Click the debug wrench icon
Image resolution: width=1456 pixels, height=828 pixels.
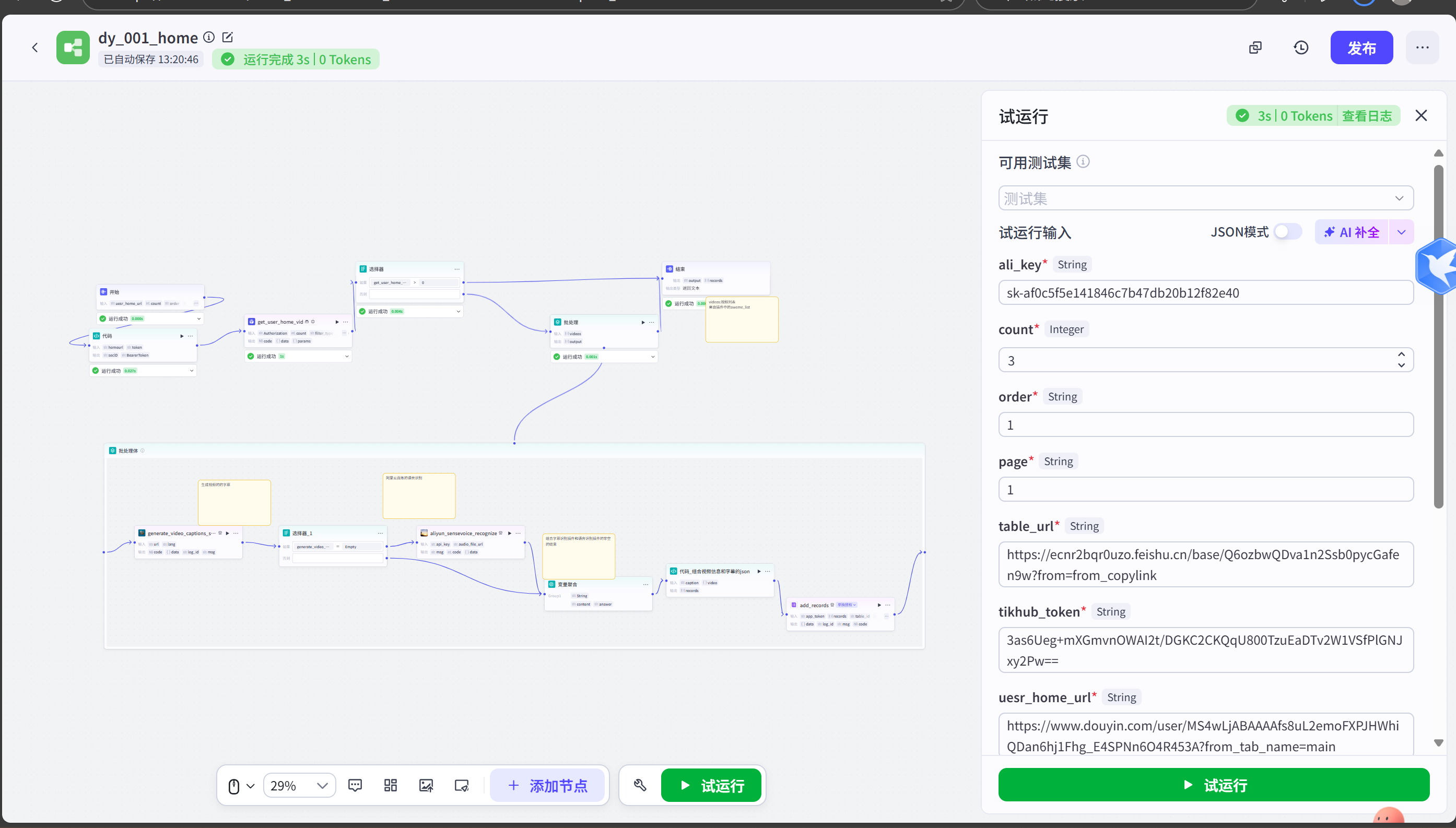pos(640,785)
